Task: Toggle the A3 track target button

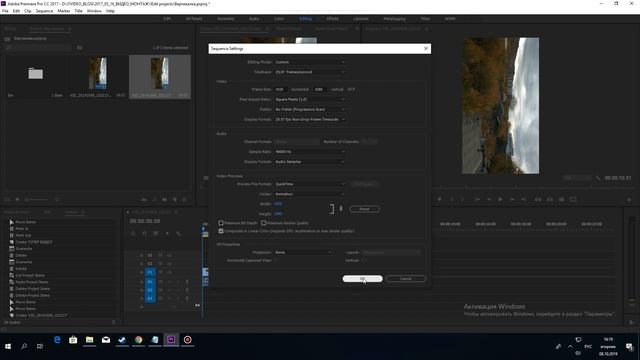Action: 150,298
